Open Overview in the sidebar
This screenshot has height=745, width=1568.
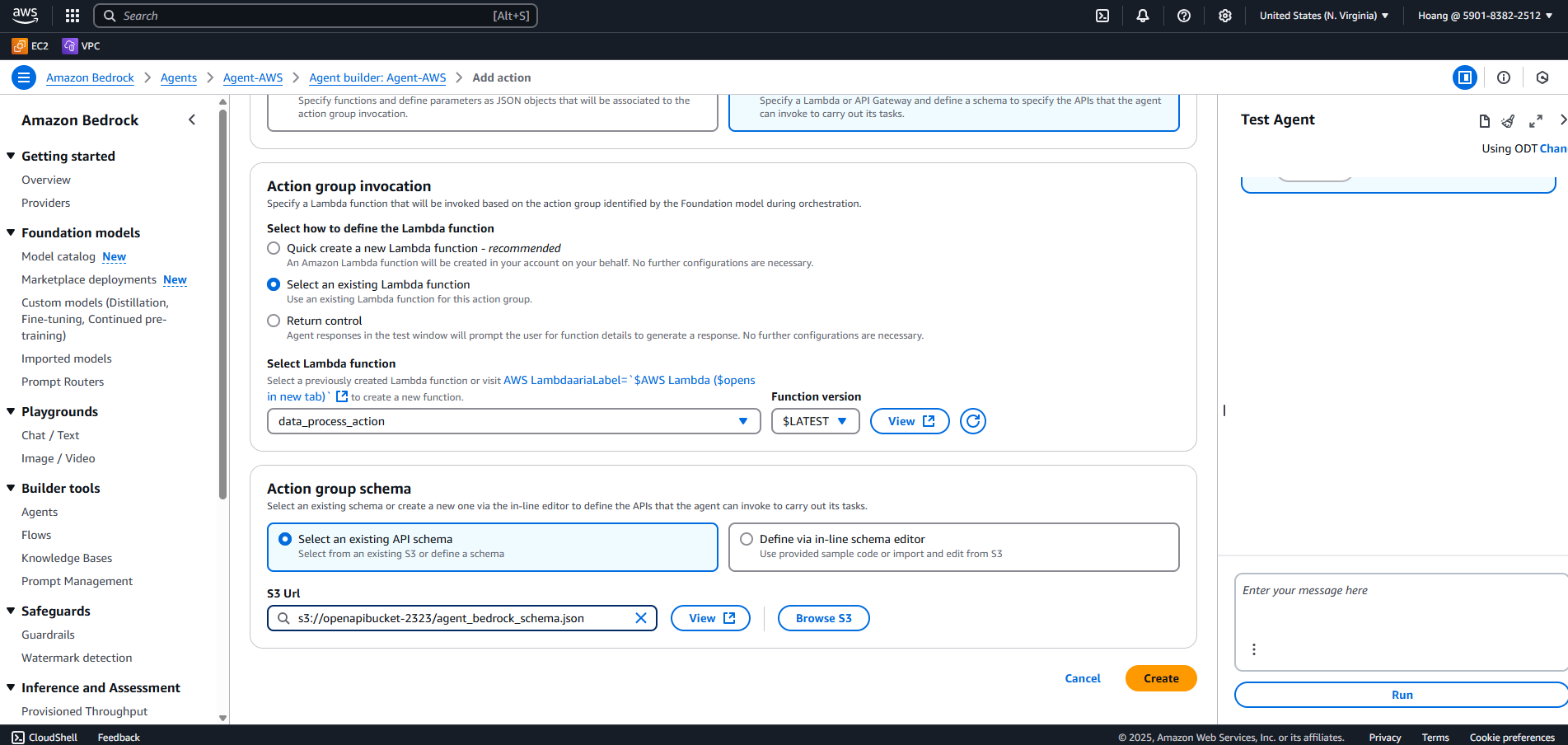pos(46,180)
